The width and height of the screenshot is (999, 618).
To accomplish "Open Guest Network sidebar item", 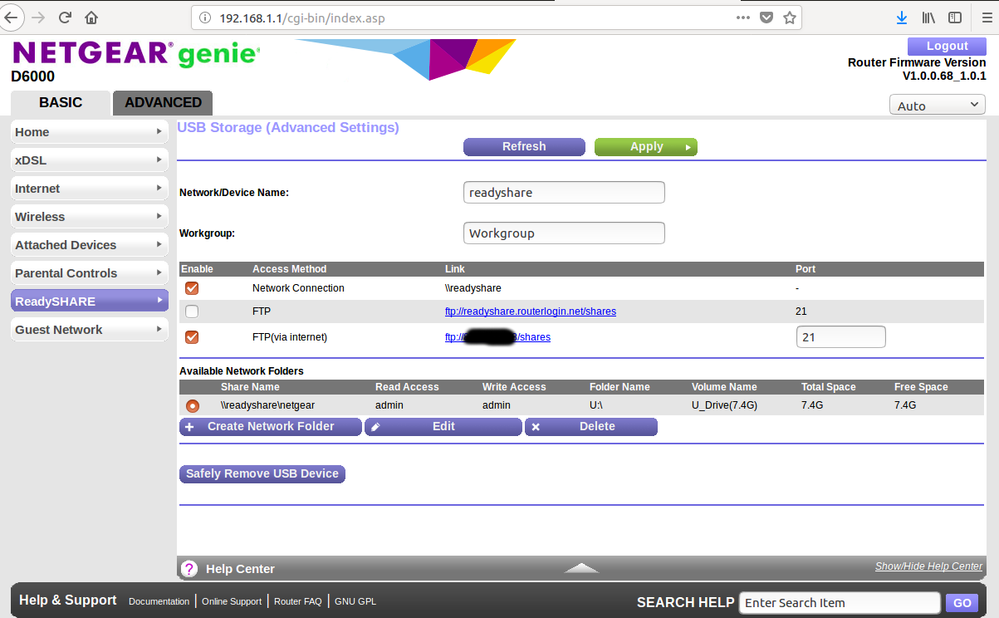I will pyautogui.click(x=89, y=329).
